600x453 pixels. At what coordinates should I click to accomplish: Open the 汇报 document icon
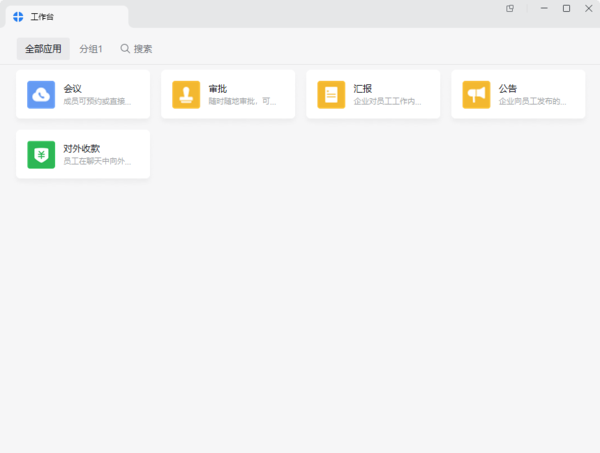point(331,94)
